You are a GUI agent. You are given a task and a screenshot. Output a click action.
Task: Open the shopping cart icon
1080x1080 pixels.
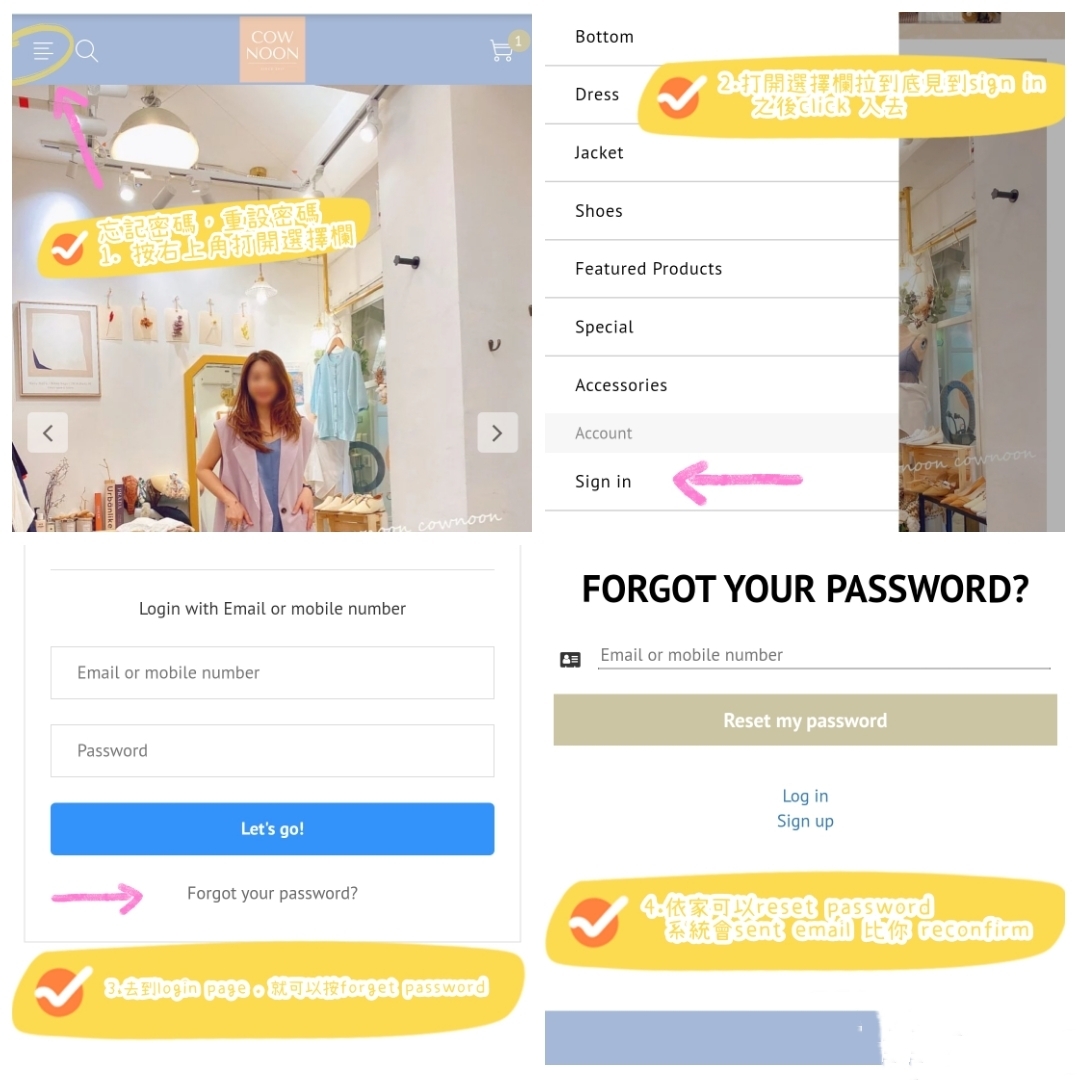coord(501,50)
